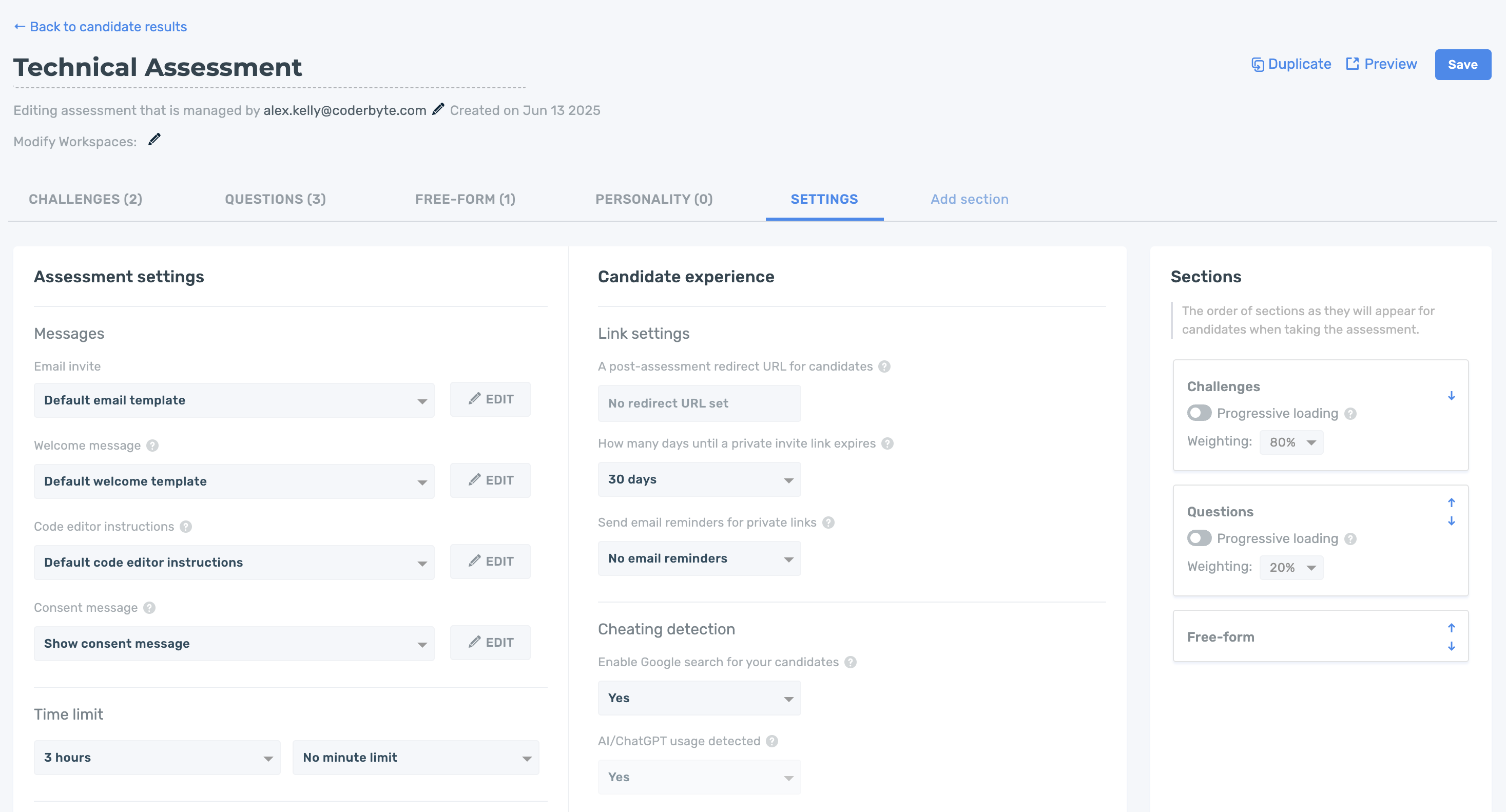Click help icon for post-assessment redirect URL
This screenshot has height=812, width=1506.
coord(884,366)
